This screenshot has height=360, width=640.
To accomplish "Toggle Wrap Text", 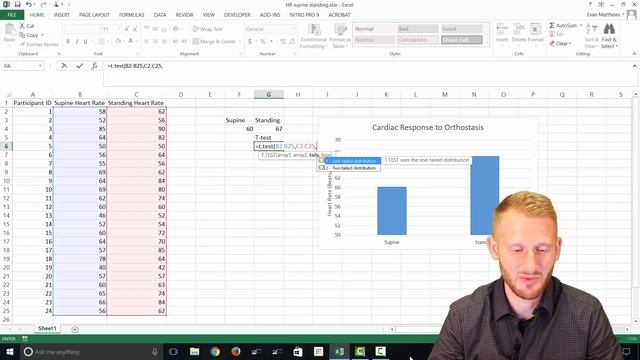I will (x=208, y=29).
